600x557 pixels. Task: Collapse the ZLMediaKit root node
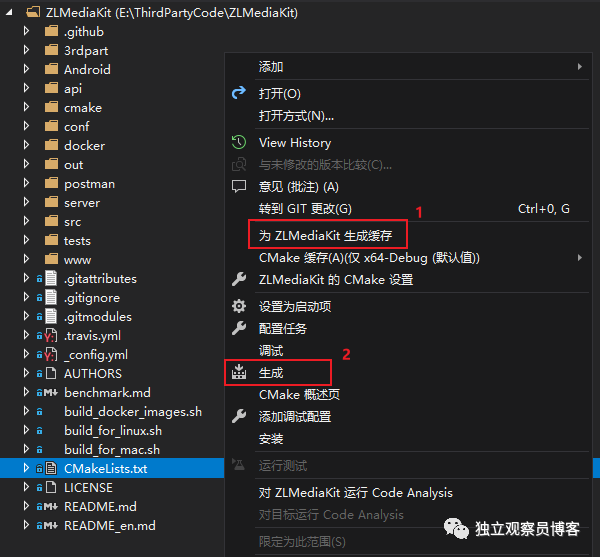pos(9,13)
